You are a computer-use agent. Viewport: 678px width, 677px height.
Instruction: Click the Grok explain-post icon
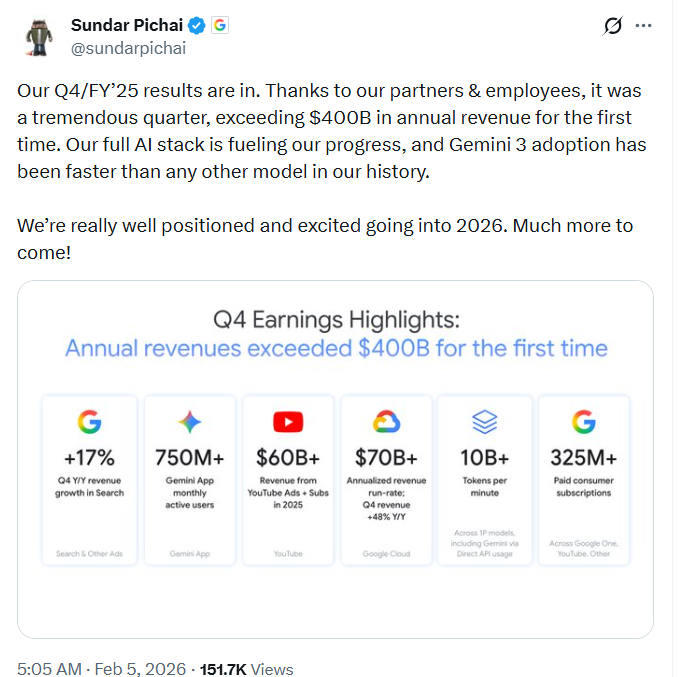click(614, 27)
